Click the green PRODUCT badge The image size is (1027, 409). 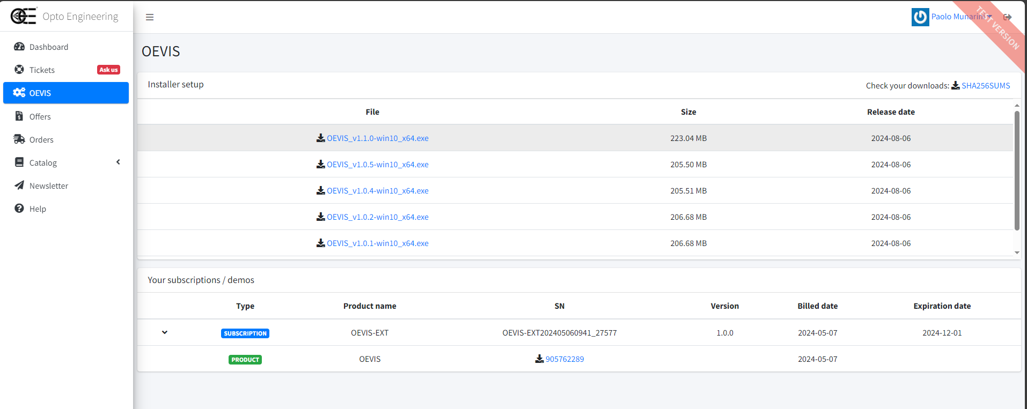(x=245, y=359)
